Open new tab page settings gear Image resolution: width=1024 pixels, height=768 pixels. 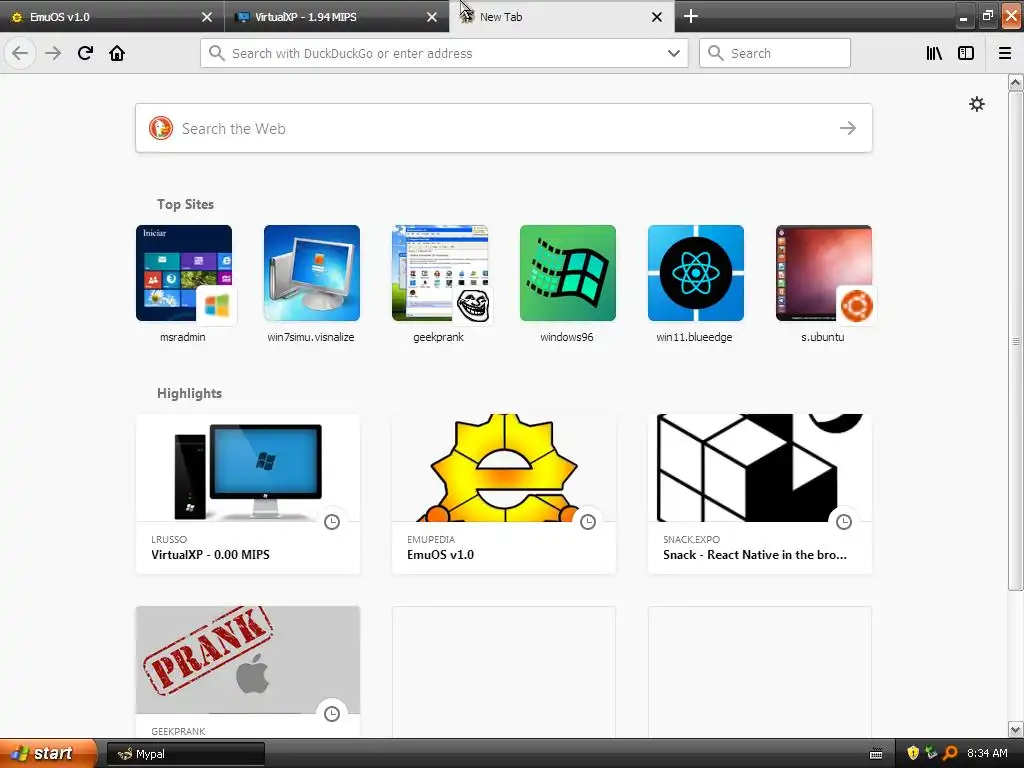pos(976,104)
